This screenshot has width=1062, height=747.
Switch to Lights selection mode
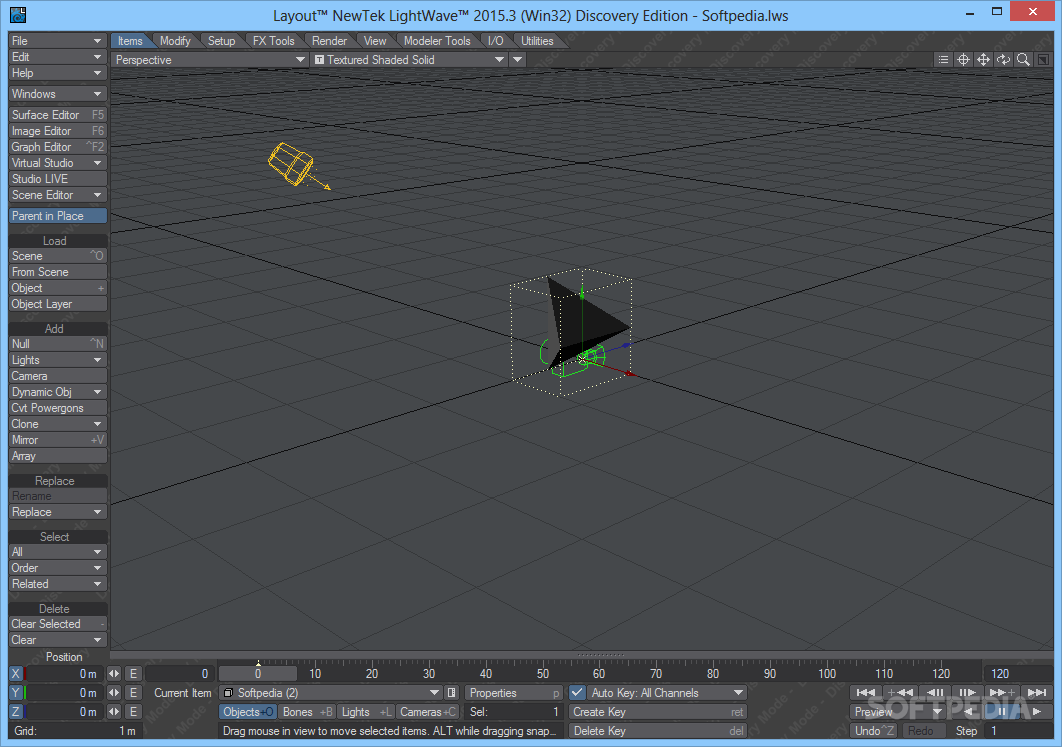point(366,712)
